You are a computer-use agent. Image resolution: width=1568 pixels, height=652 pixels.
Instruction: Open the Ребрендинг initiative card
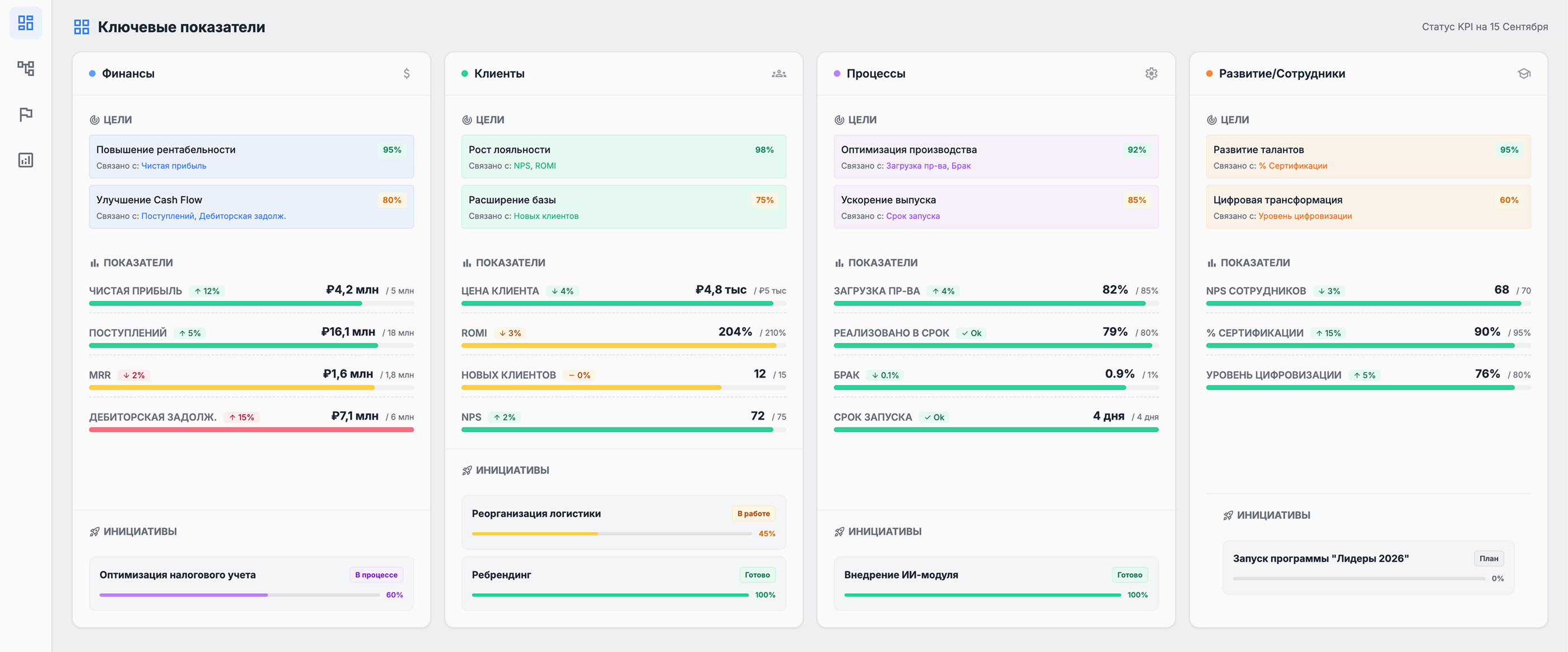tap(623, 584)
